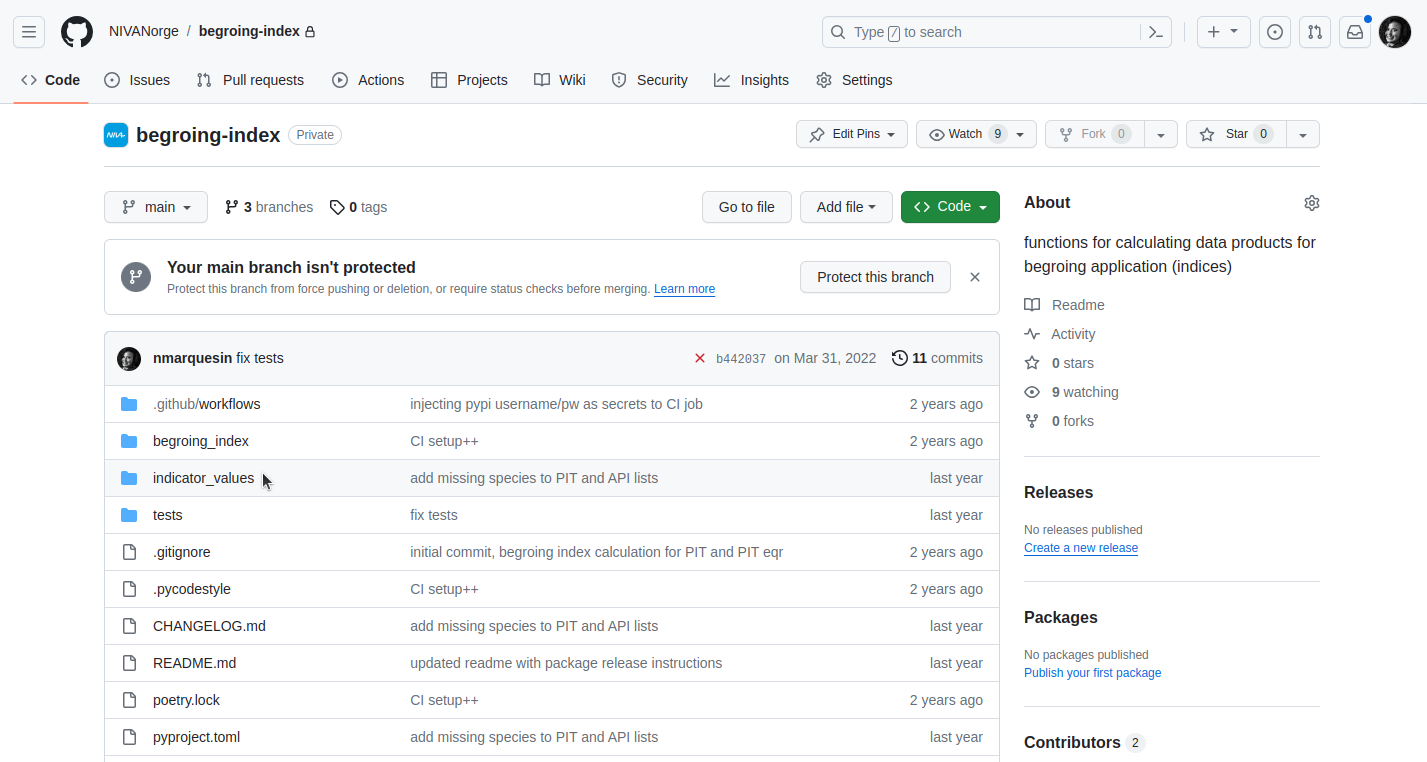
Task: Click Publish your first package link
Action: pyautogui.click(x=1093, y=673)
